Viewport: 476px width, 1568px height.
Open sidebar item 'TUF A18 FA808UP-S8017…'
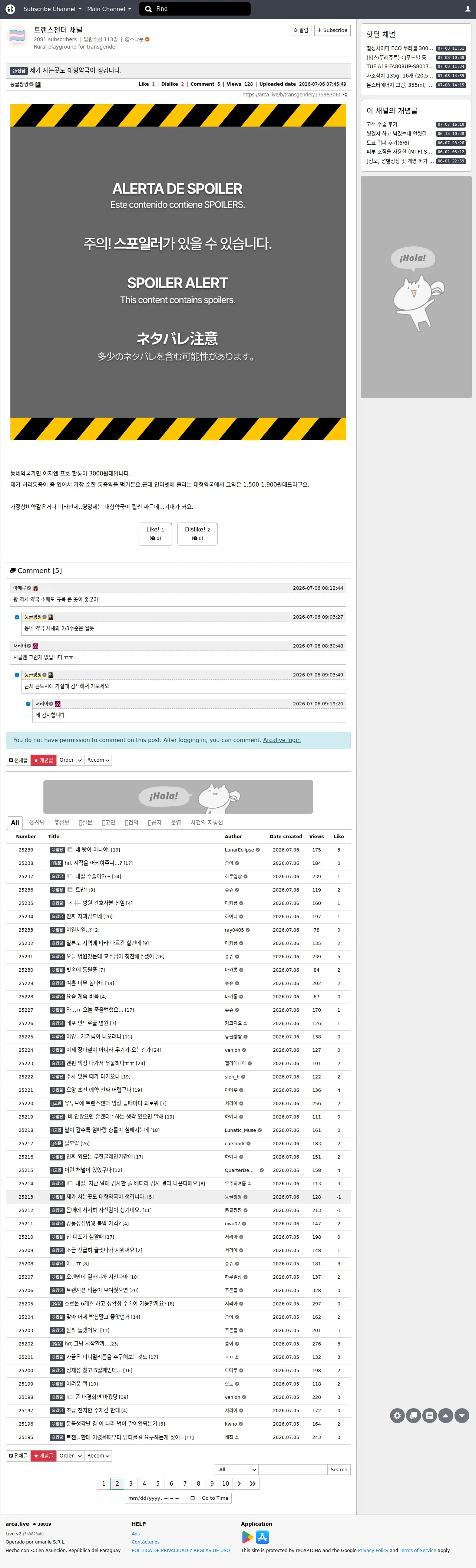tap(400, 66)
